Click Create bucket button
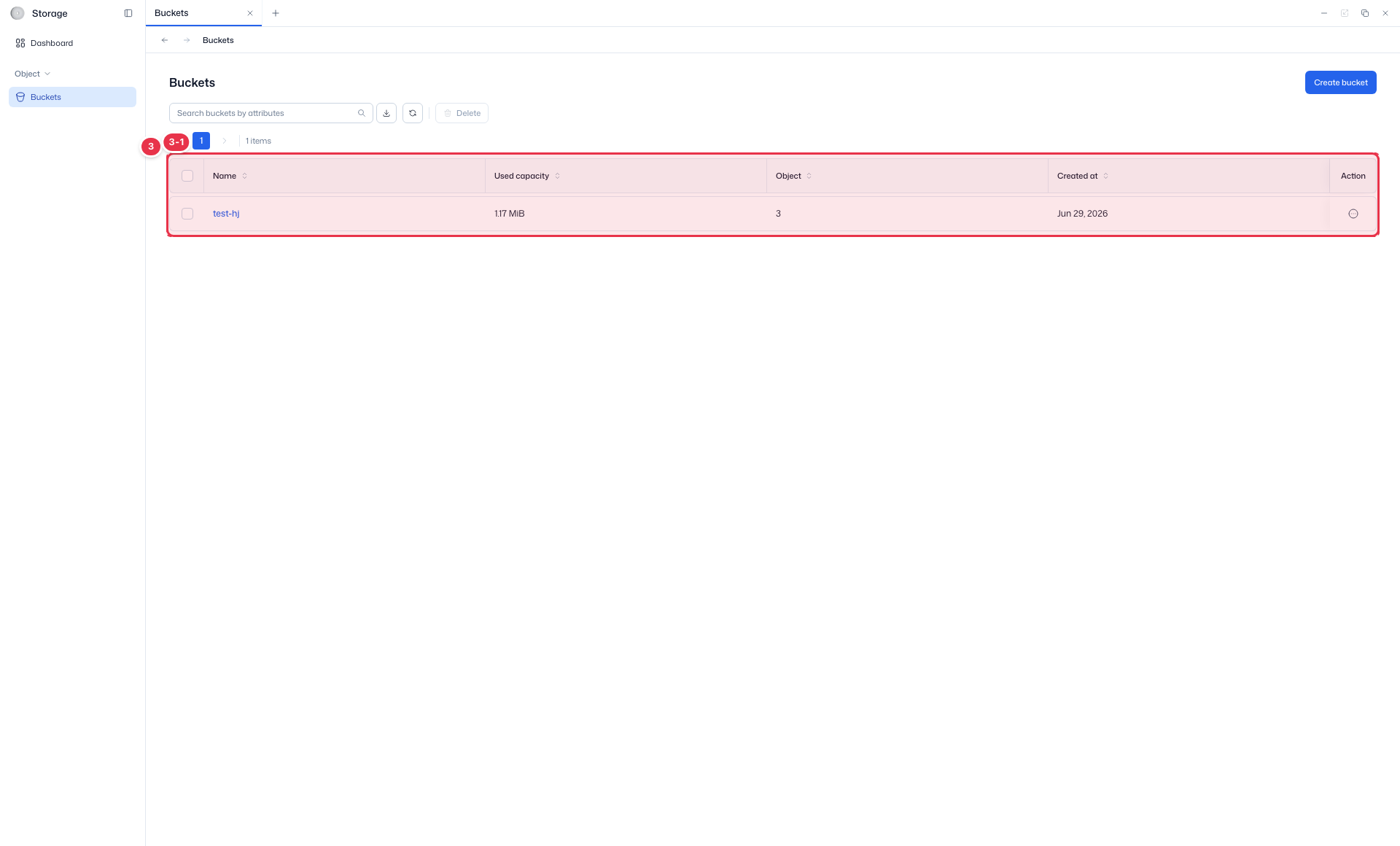Image resolution: width=1400 pixels, height=846 pixels. tap(1340, 82)
